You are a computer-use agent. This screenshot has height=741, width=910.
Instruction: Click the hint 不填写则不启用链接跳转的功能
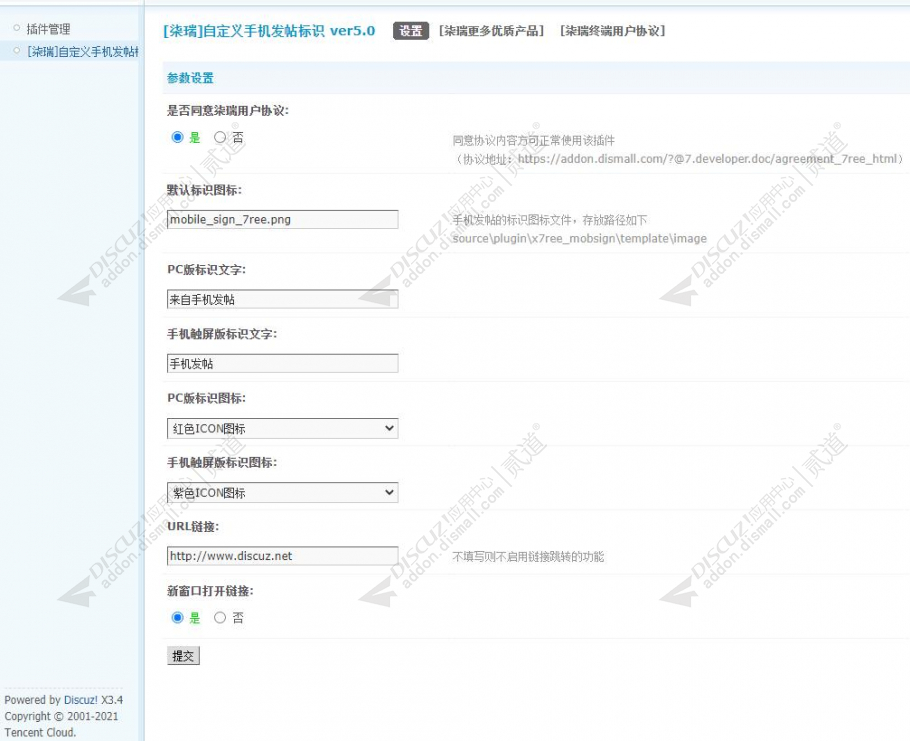point(528,557)
